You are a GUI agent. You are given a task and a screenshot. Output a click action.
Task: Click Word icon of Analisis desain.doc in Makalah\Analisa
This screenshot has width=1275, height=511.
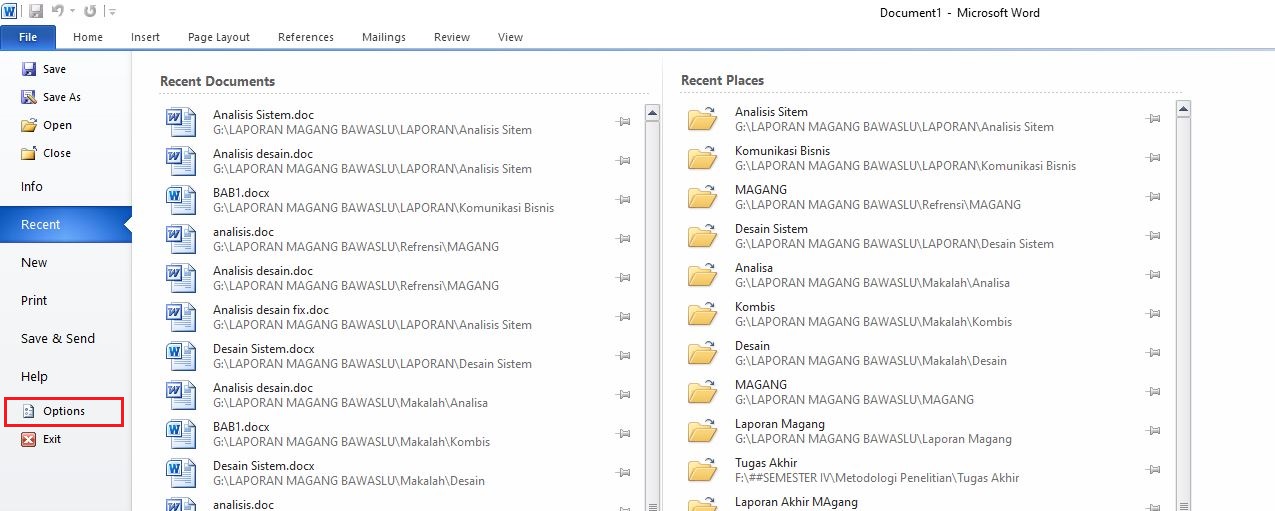pyautogui.click(x=181, y=395)
